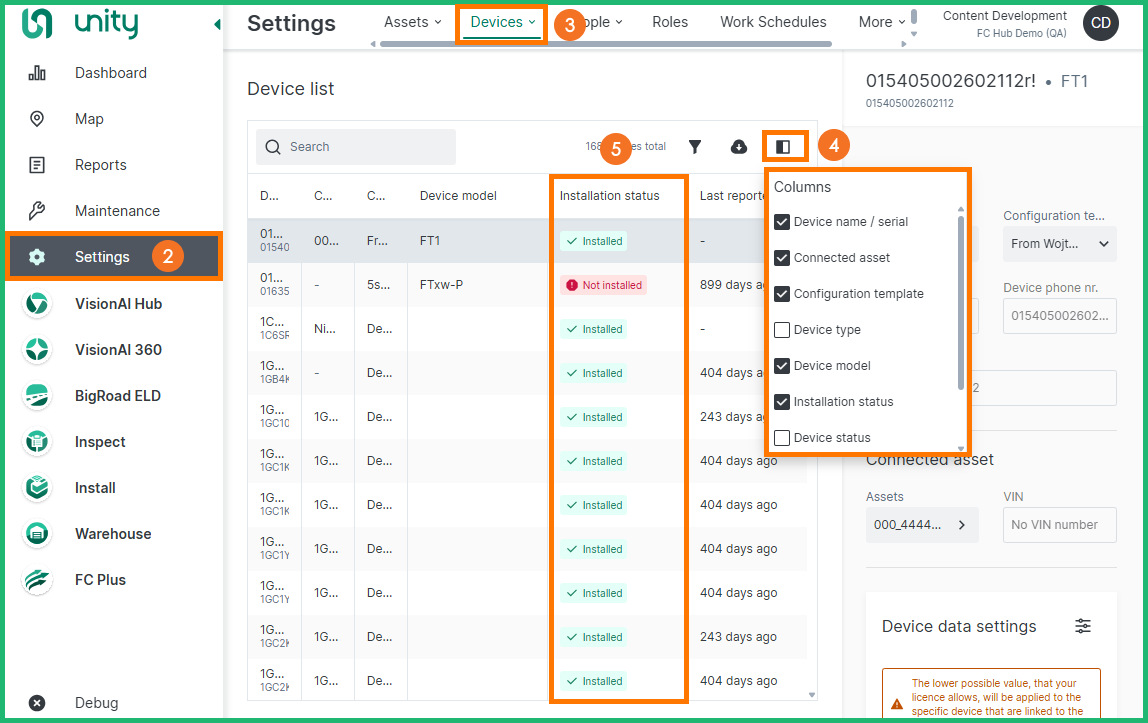Collapse the sidebar with the arrow
Screen dimensions: 1148x723
(x=217, y=24)
